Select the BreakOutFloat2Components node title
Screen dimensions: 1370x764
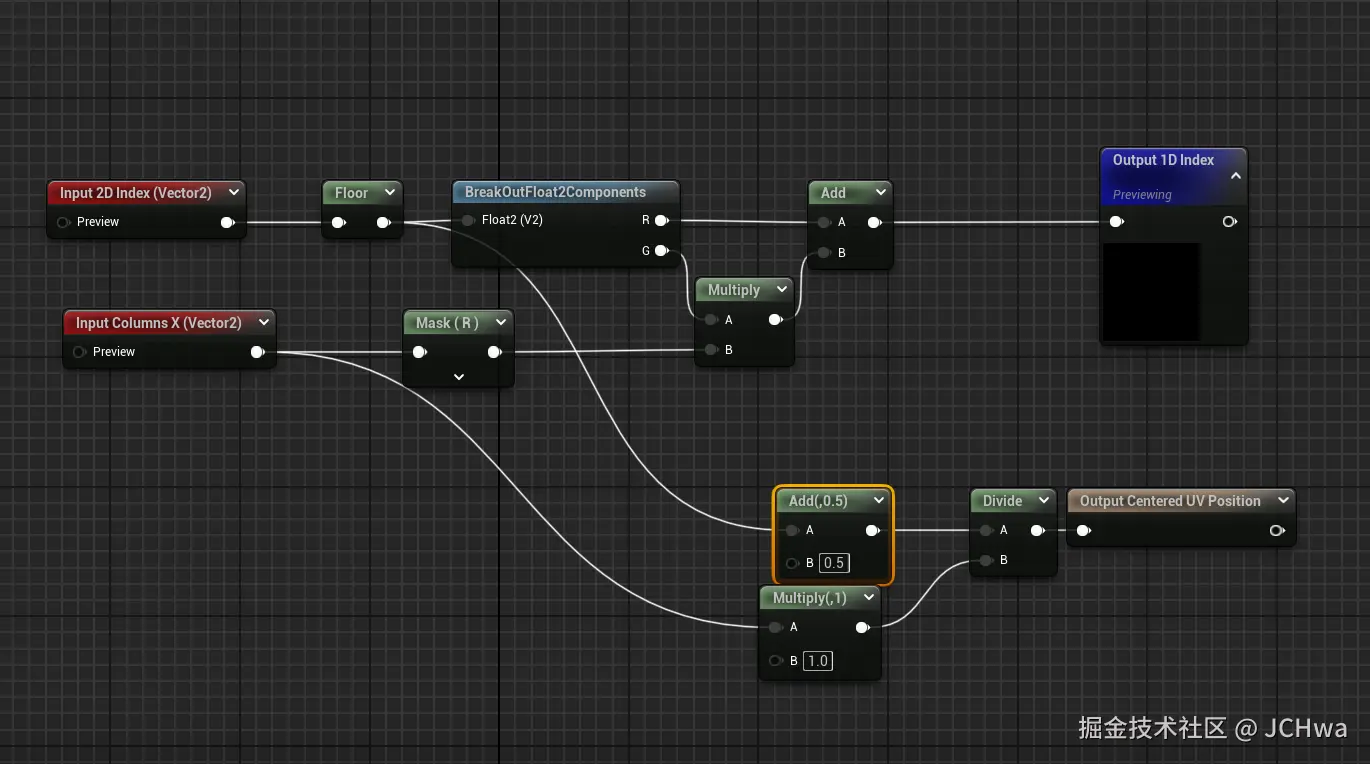tap(555, 192)
